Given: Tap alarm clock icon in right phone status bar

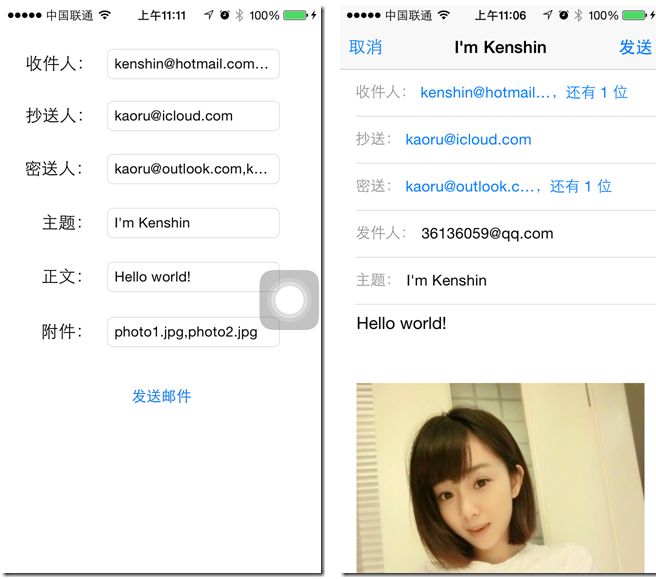Looking at the screenshot, I should click(x=564, y=15).
